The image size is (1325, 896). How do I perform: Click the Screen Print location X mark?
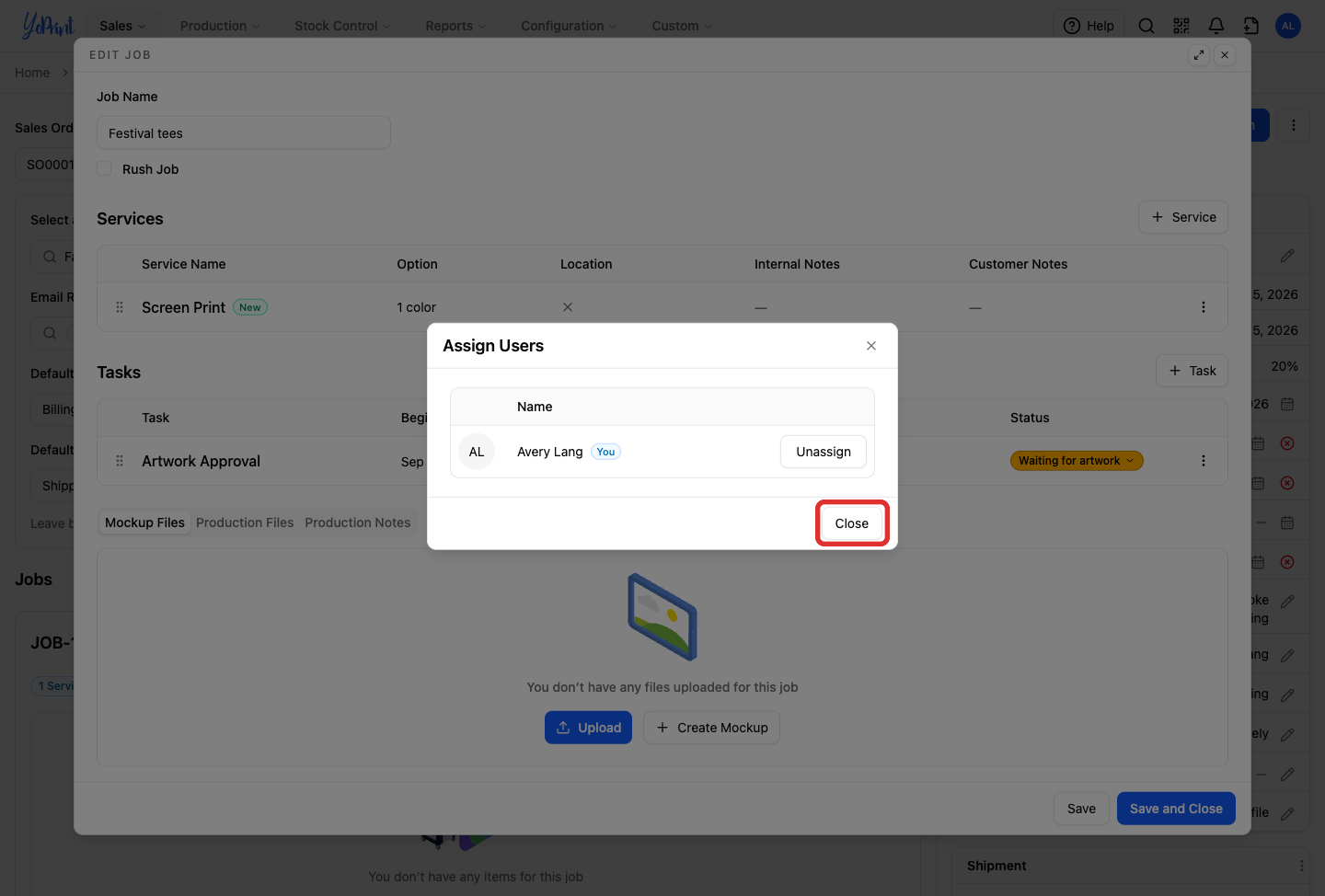[568, 307]
